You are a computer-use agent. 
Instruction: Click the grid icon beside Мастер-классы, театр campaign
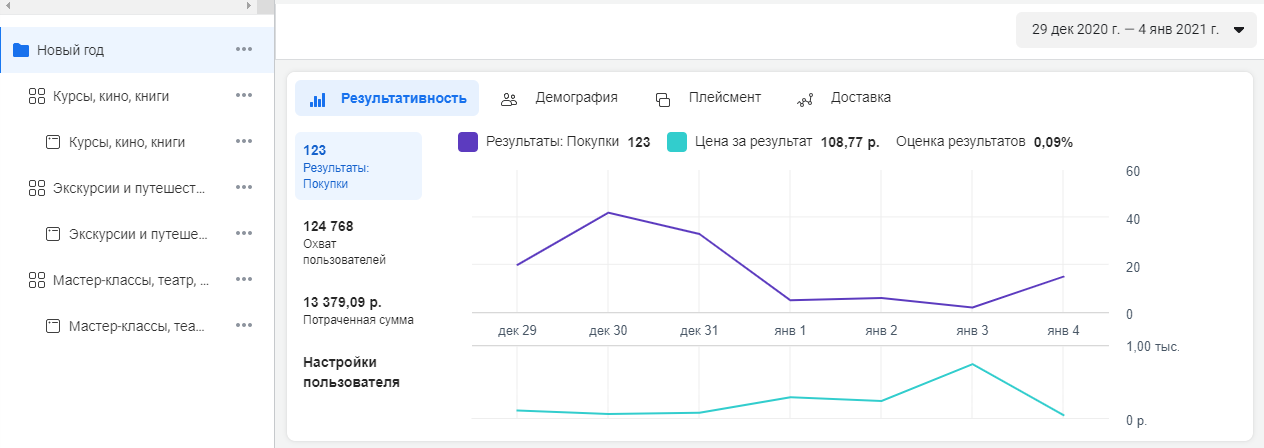click(x=37, y=280)
